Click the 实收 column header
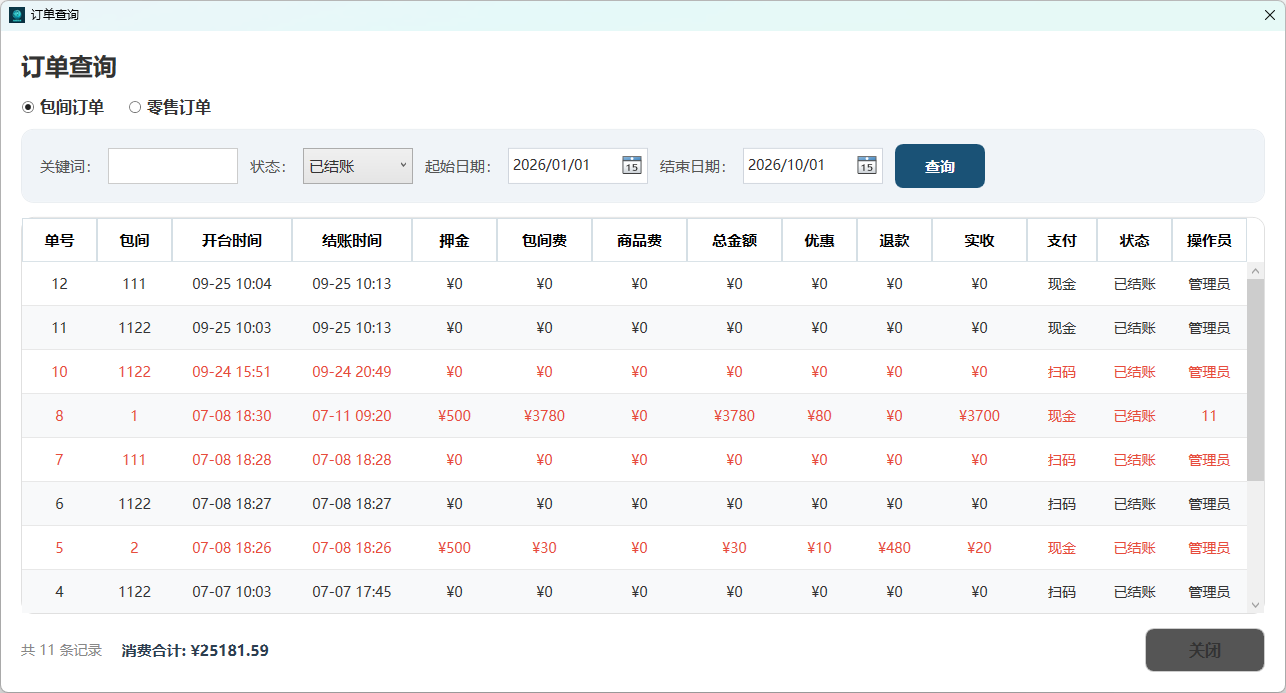Image resolution: width=1286 pixels, height=693 pixels. [x=979, y=240]
